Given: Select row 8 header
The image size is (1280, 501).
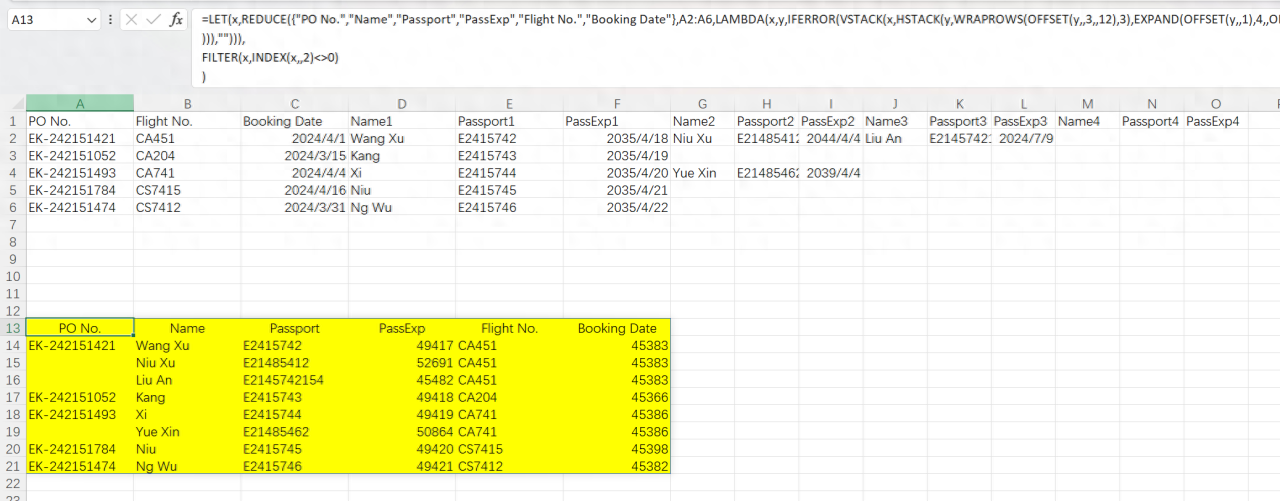Looking at the screenshot, I should (x=12, y=242).
